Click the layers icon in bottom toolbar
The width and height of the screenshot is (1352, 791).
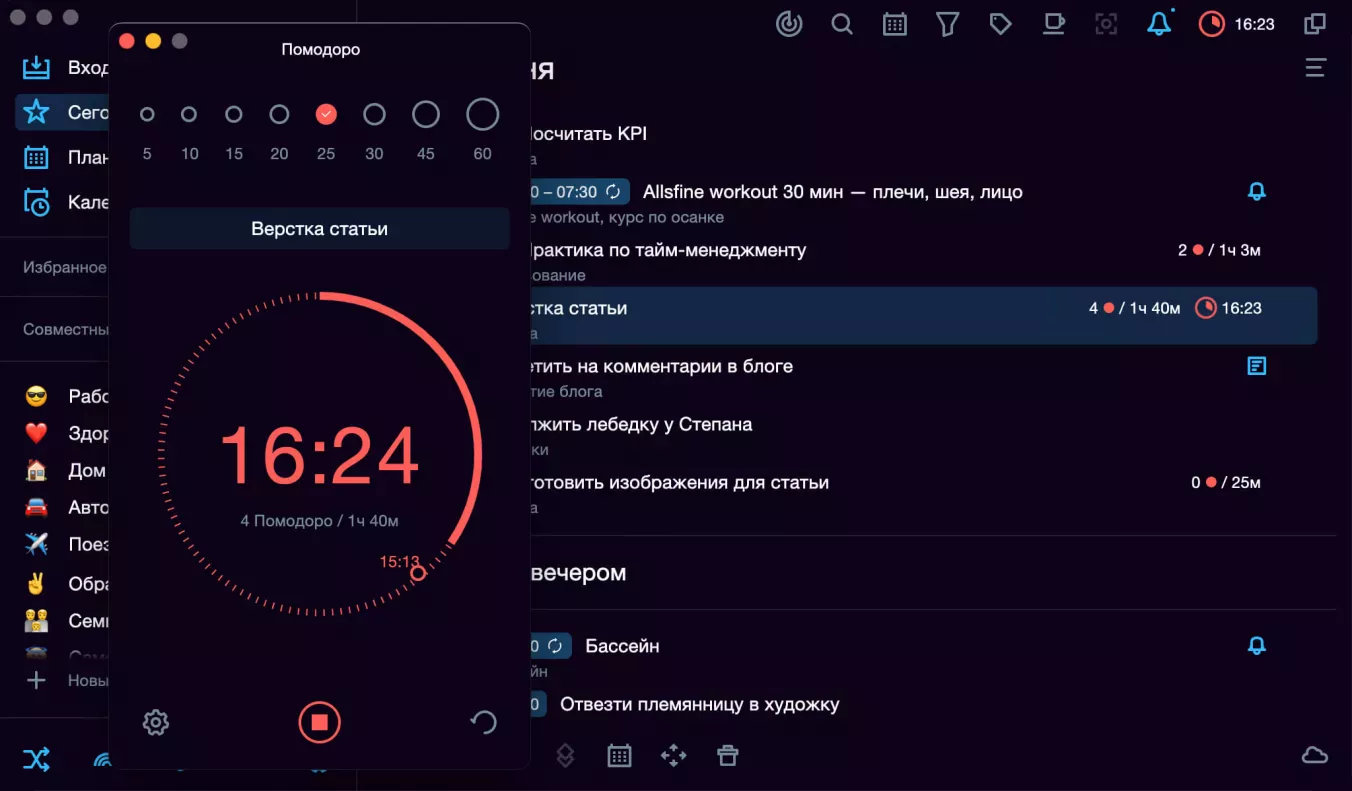click(x=565, y=756)
